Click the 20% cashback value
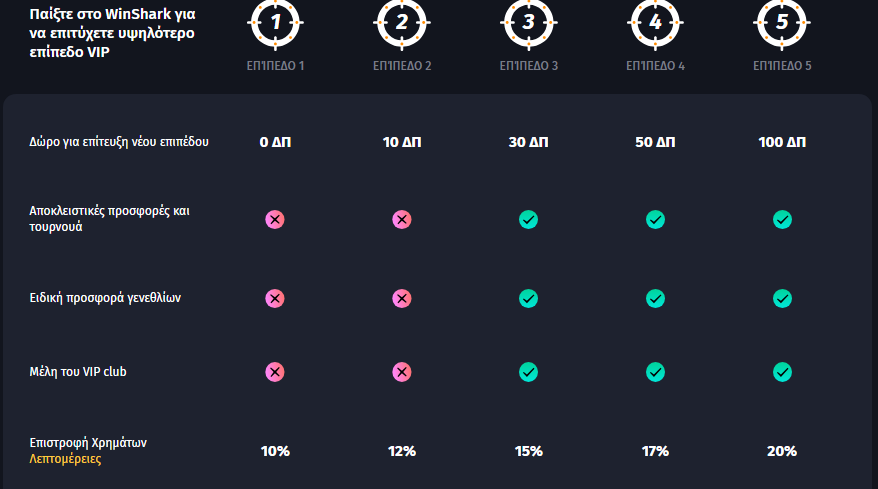 [782, 451]
